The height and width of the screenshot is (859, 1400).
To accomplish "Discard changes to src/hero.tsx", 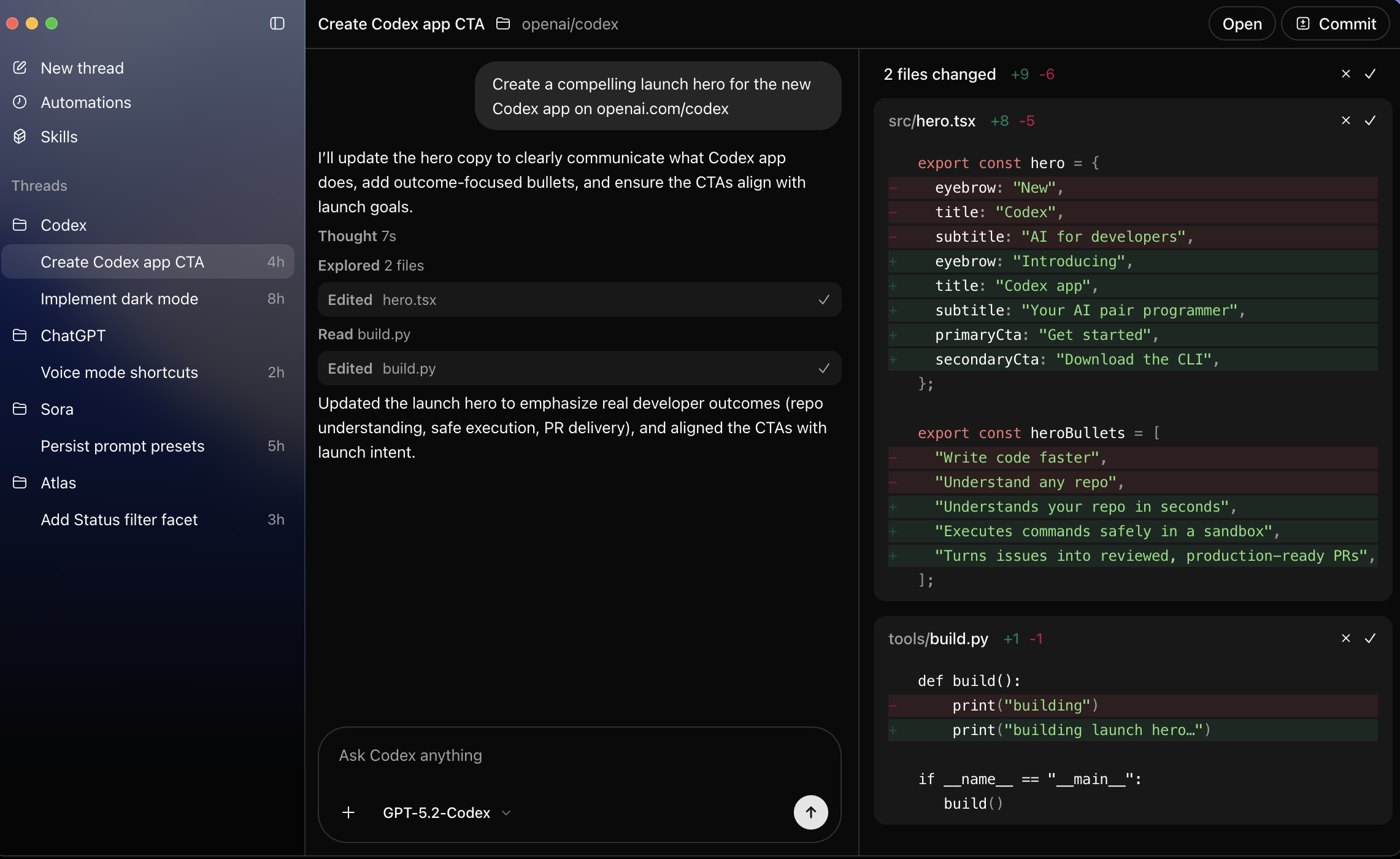I will (x=1346, y=120).
